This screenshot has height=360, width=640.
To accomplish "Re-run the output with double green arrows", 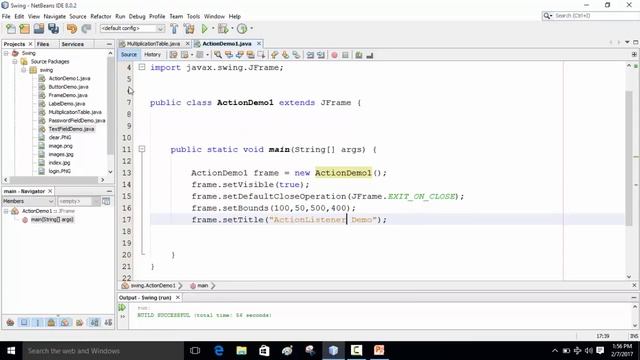I will 122,307.
